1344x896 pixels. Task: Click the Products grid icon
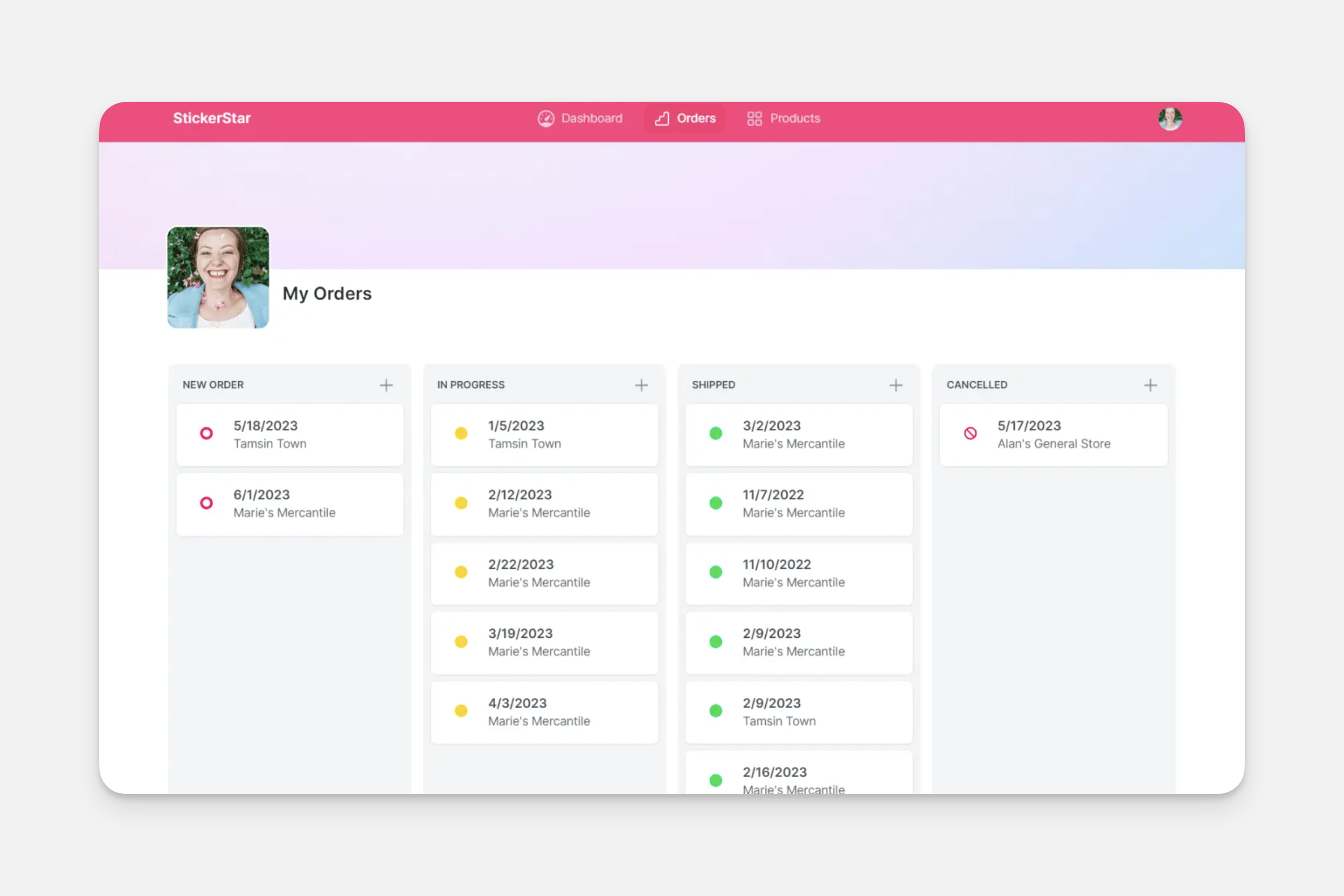tap(754, 118)
